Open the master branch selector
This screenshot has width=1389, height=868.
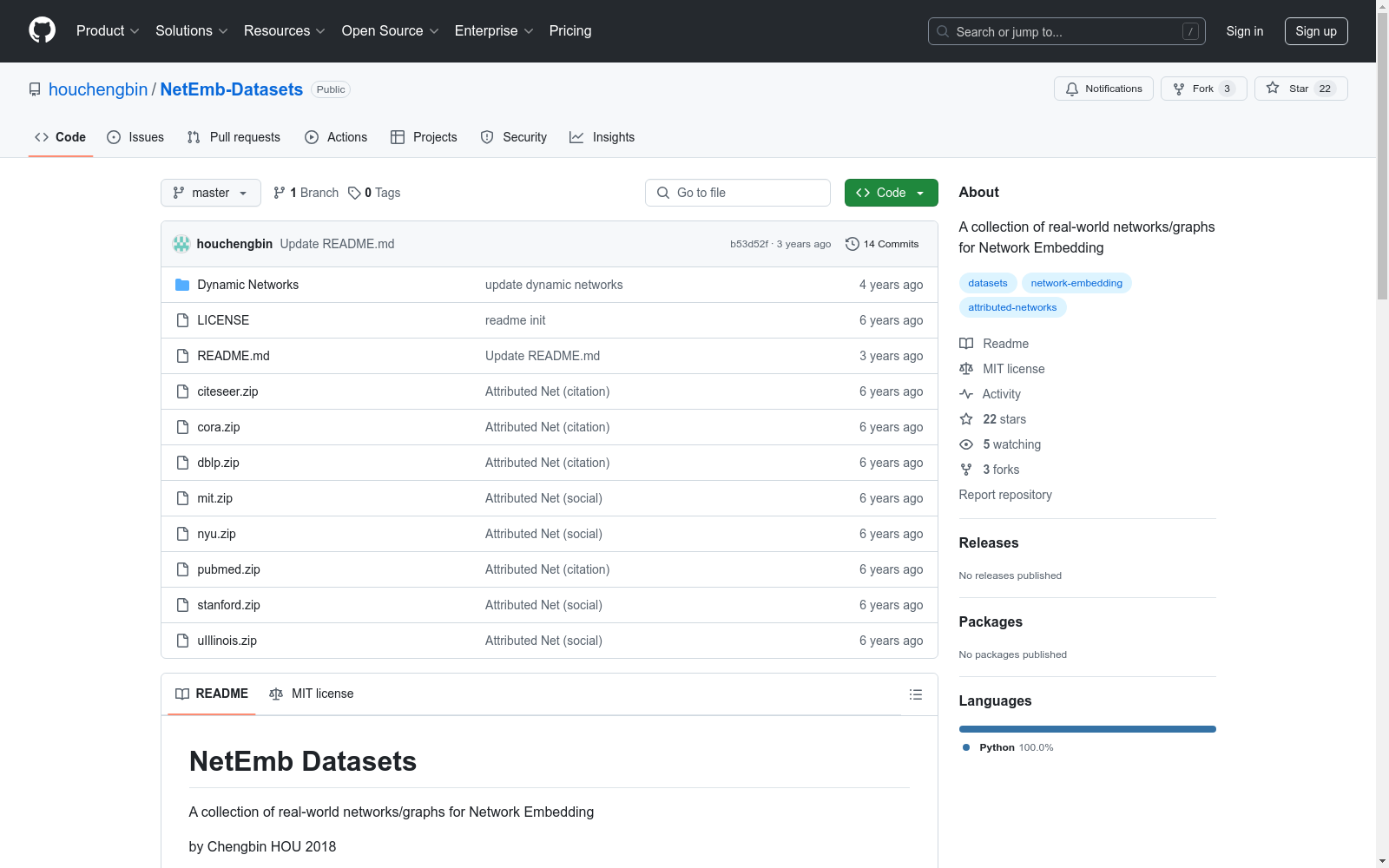pos(211,193)
